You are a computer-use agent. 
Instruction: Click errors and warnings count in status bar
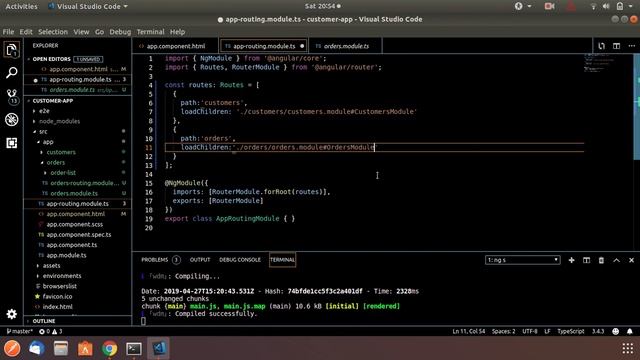[51, 331]
